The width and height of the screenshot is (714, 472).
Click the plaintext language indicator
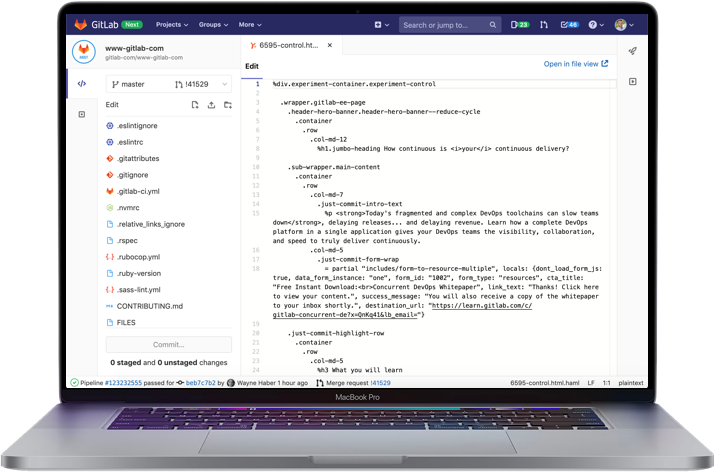pyautogui.click(x=631, y=383)
